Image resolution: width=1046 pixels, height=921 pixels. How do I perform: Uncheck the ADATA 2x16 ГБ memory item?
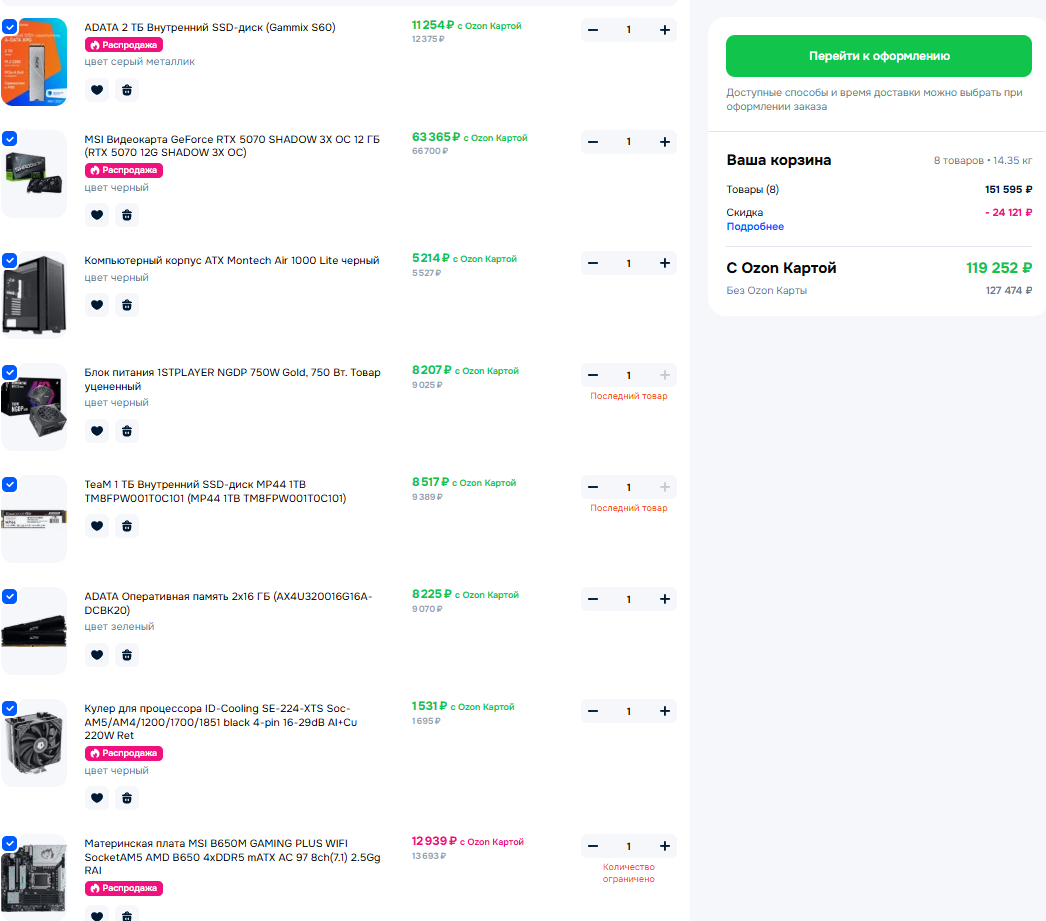click(x=9, y=596)
